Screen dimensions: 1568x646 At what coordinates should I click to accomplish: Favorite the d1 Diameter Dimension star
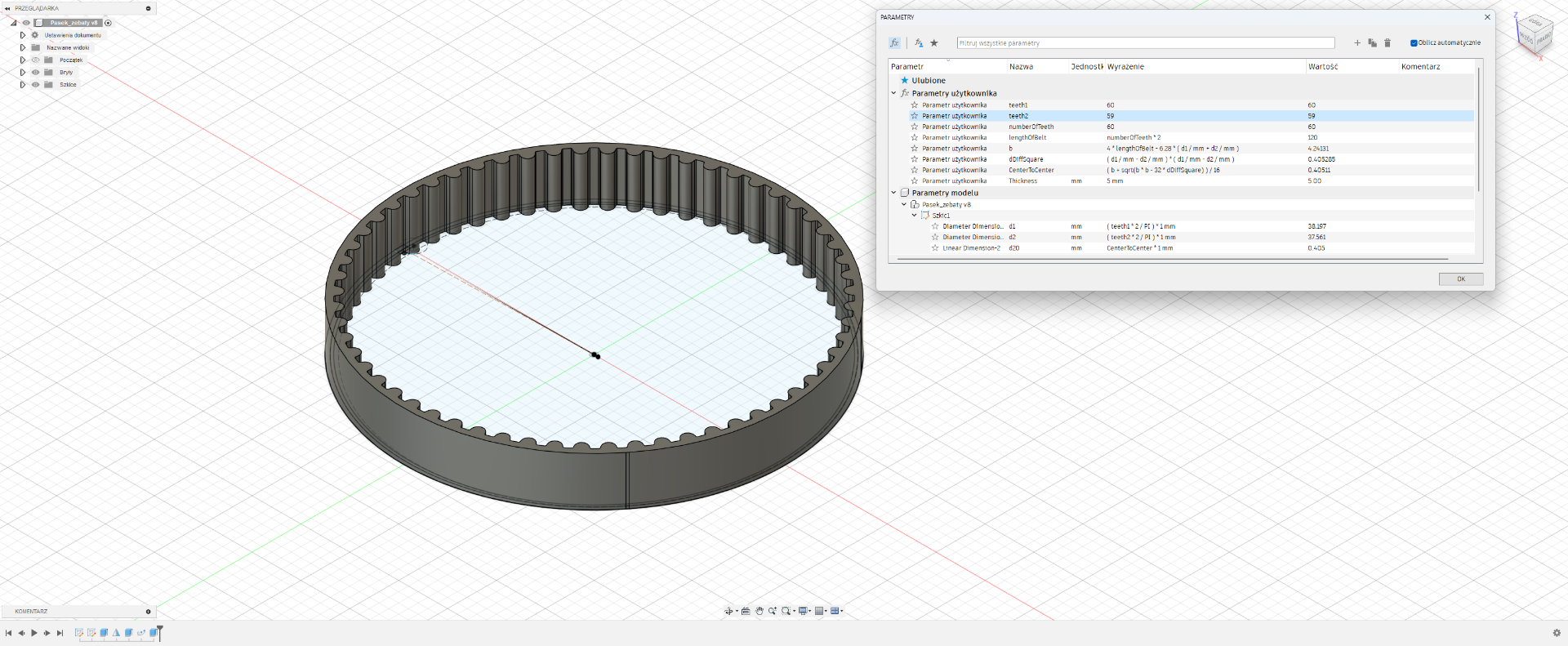point(935,226)
